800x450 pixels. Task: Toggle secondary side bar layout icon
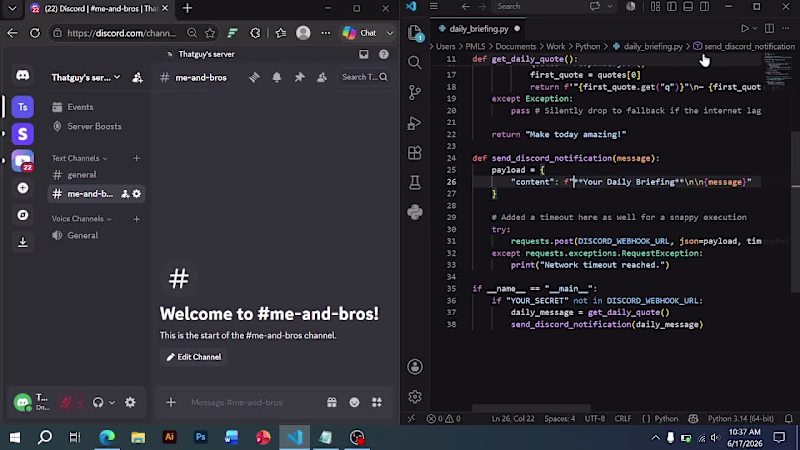704,6
